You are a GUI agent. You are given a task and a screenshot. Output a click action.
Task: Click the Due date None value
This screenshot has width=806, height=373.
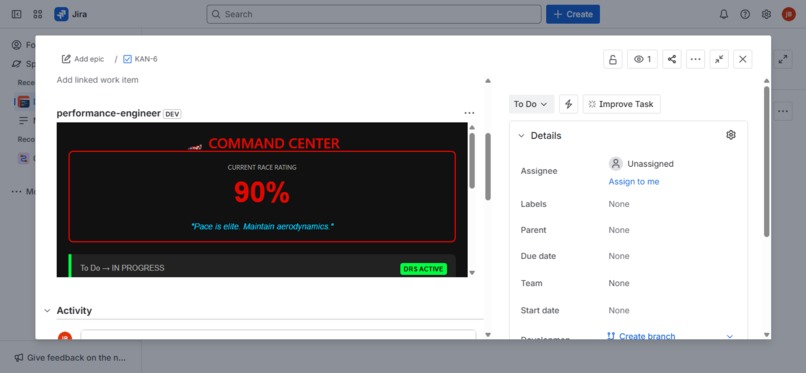point(619,256)
